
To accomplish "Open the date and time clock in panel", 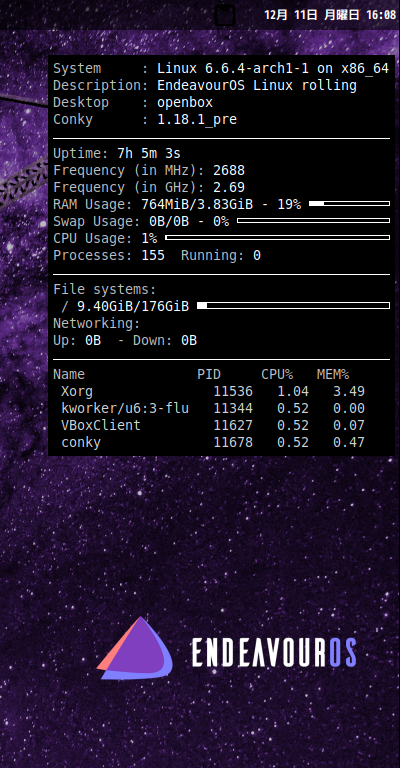I will click(x=330, y=15).
